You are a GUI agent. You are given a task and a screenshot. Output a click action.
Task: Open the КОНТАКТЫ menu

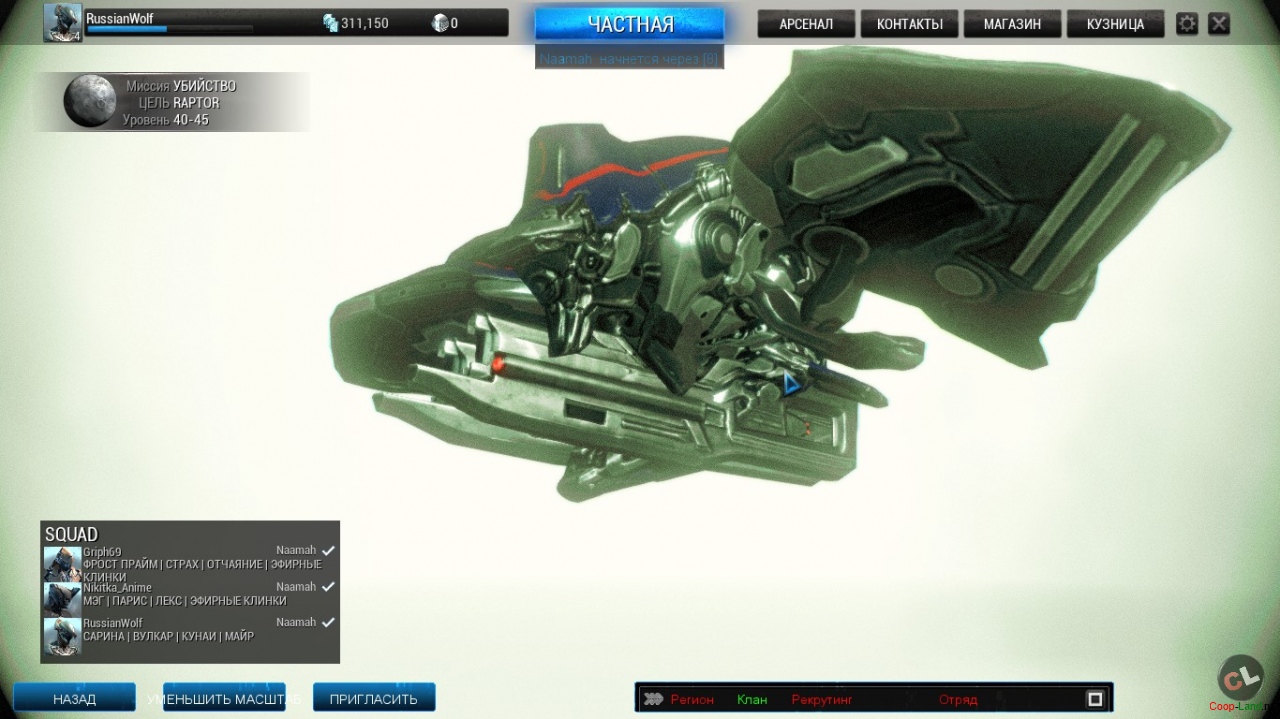tap(909, 24)
